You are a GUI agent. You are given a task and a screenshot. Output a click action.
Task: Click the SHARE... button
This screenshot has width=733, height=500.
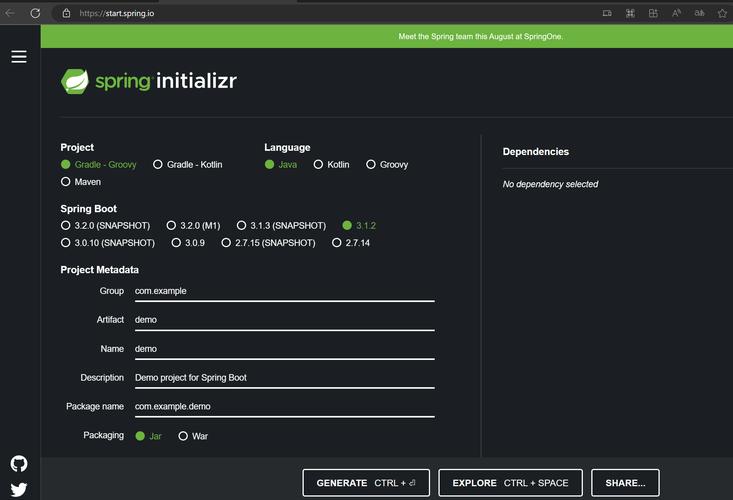coord(625,483)
